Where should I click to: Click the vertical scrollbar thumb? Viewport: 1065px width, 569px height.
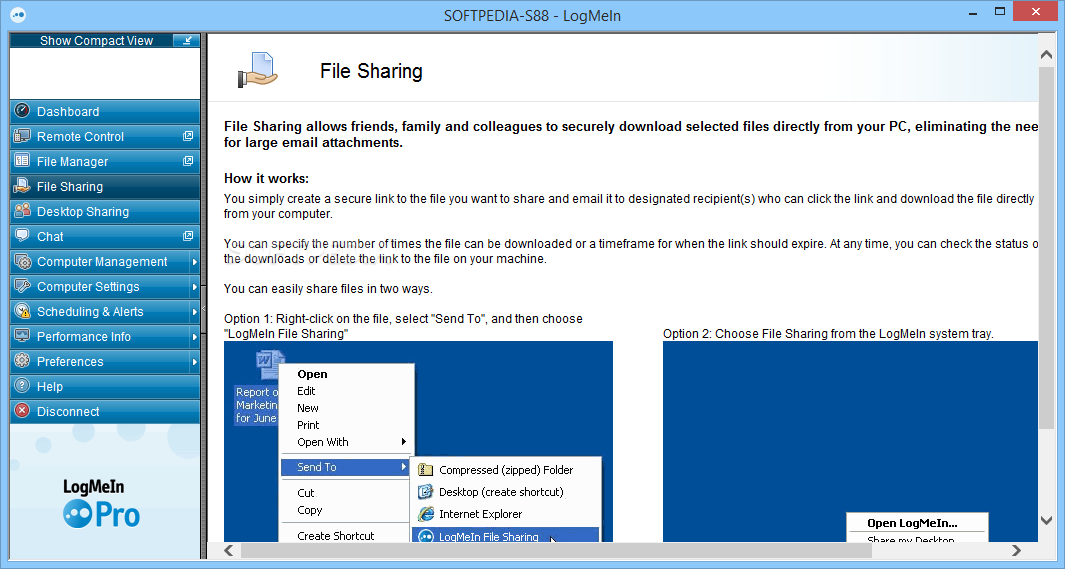pos(1046,246)
